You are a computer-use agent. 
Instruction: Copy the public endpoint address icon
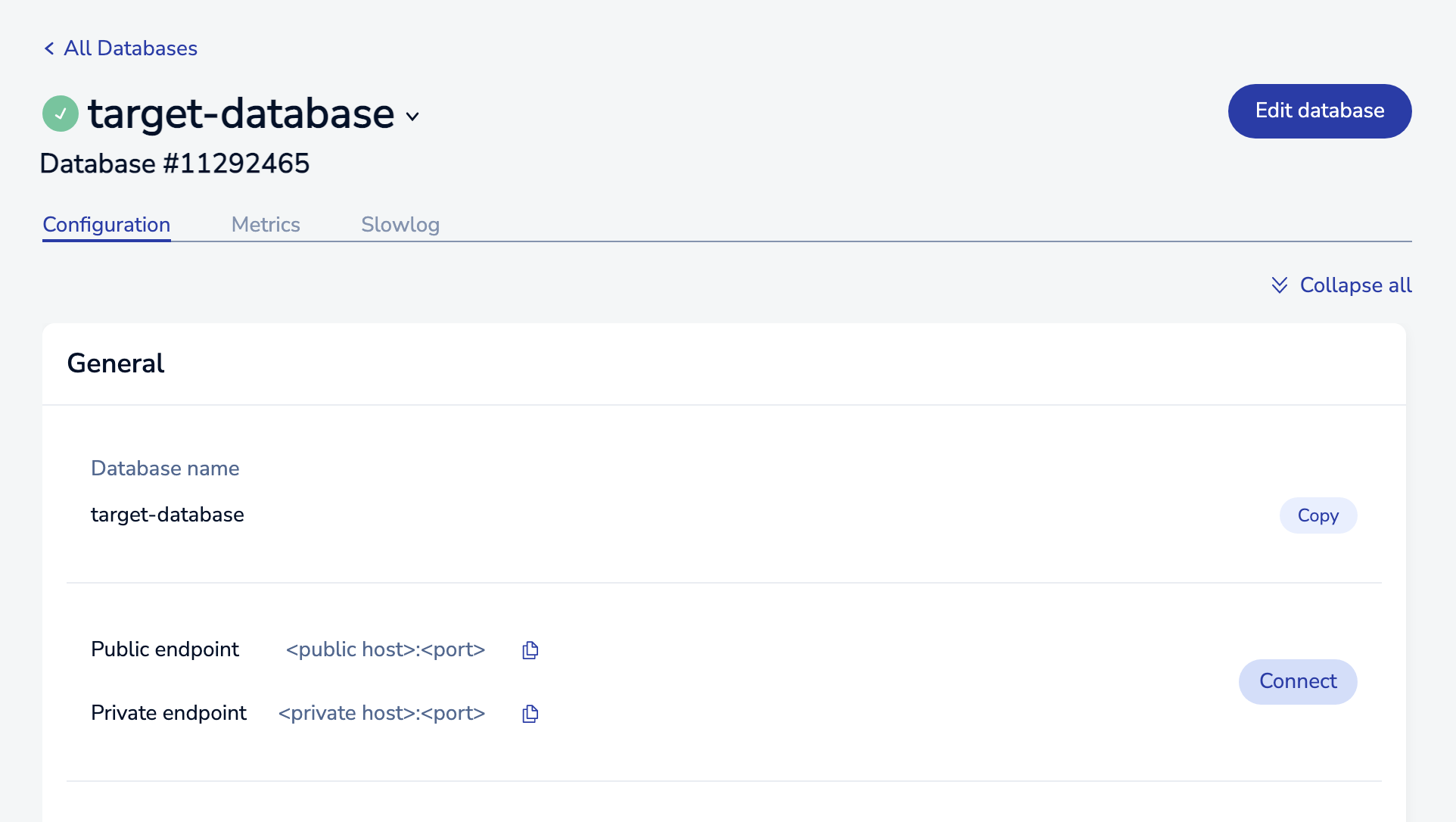(x=530, y=650)
